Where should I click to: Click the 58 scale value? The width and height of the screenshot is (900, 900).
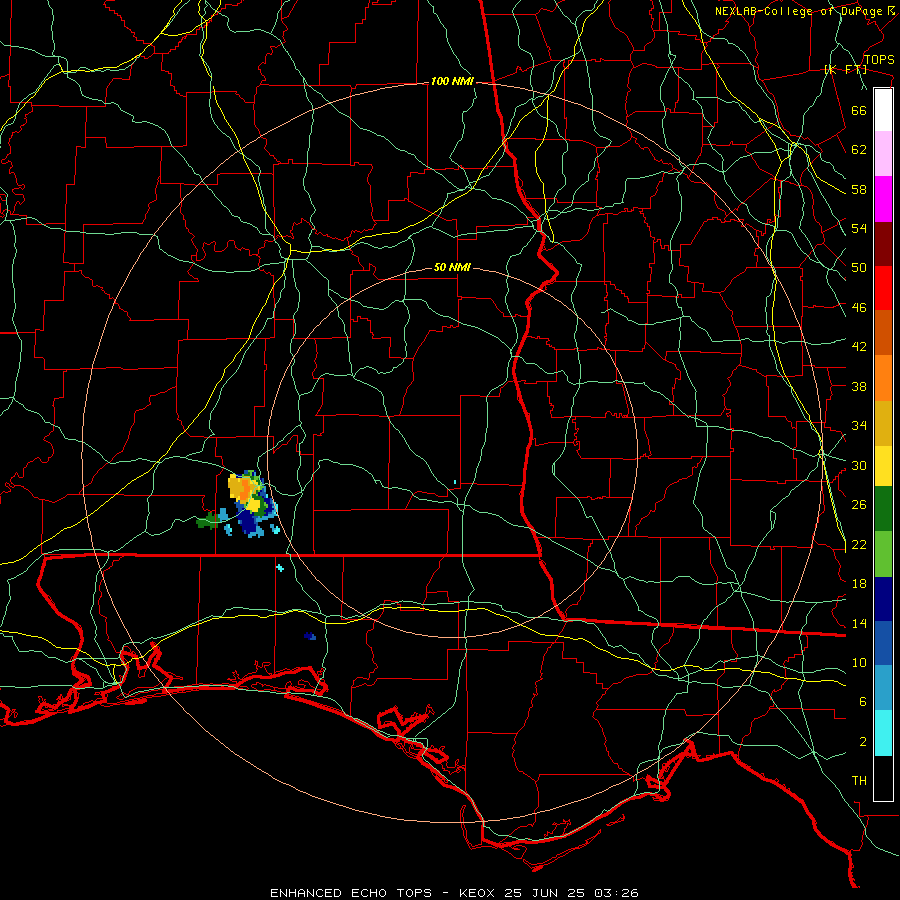point(859,189)
